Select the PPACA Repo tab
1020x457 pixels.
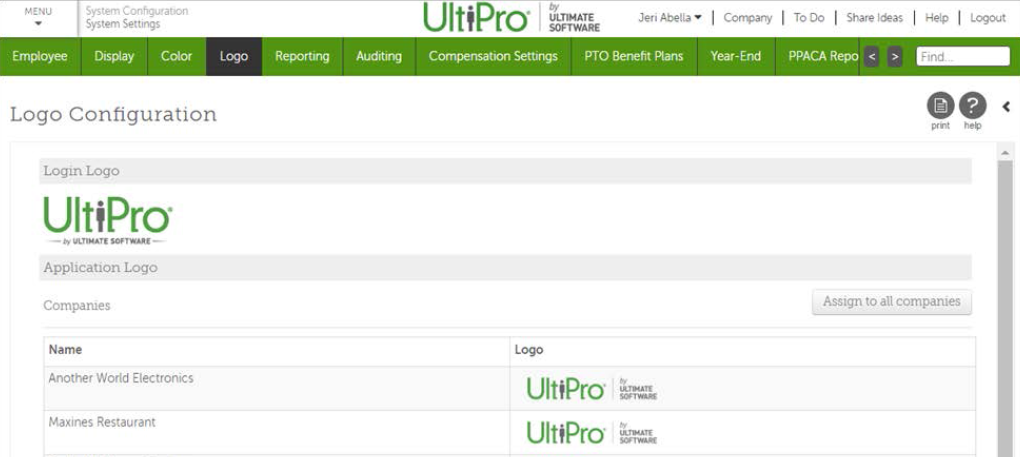click(818, 57)
